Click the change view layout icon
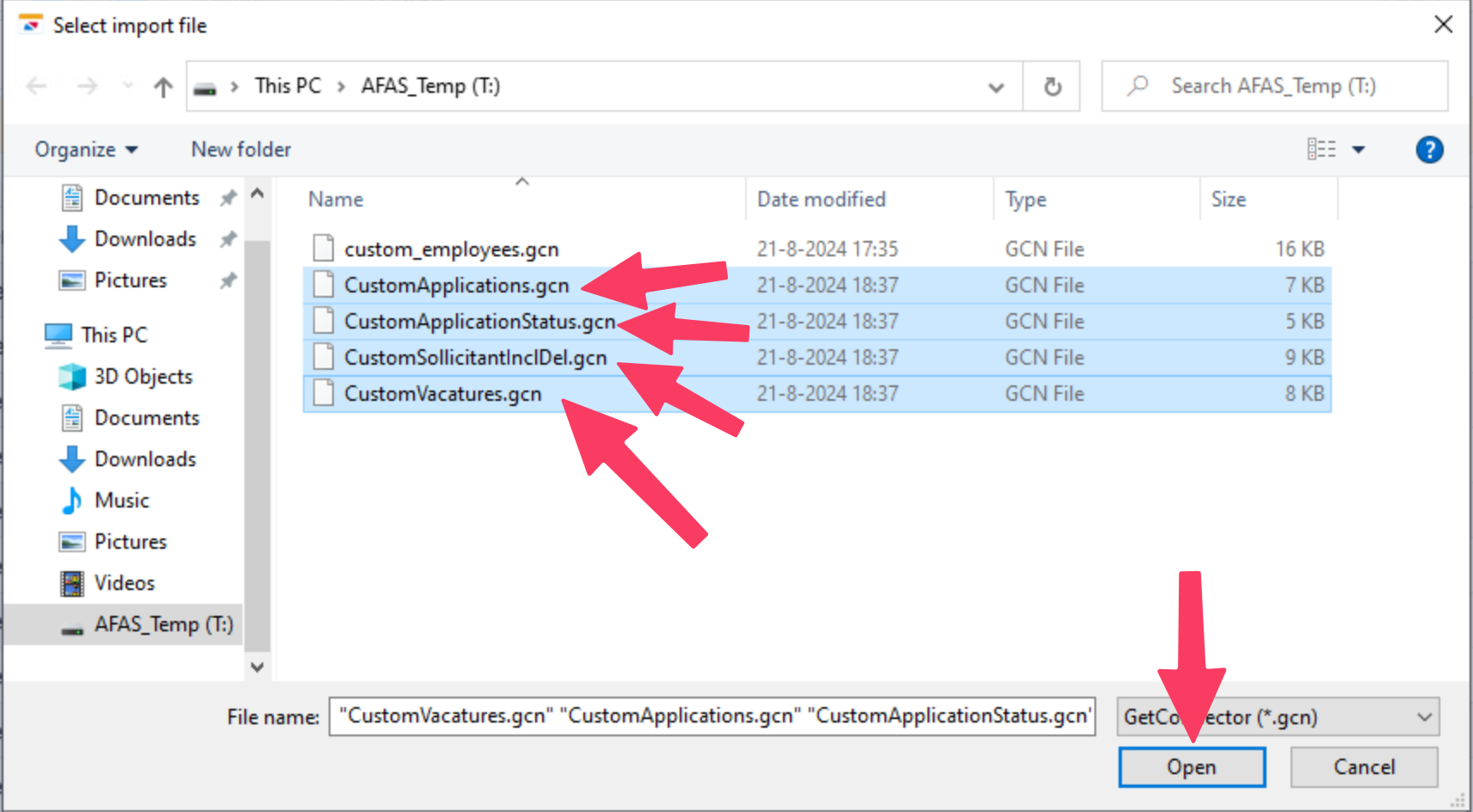 coord(1321,150)
